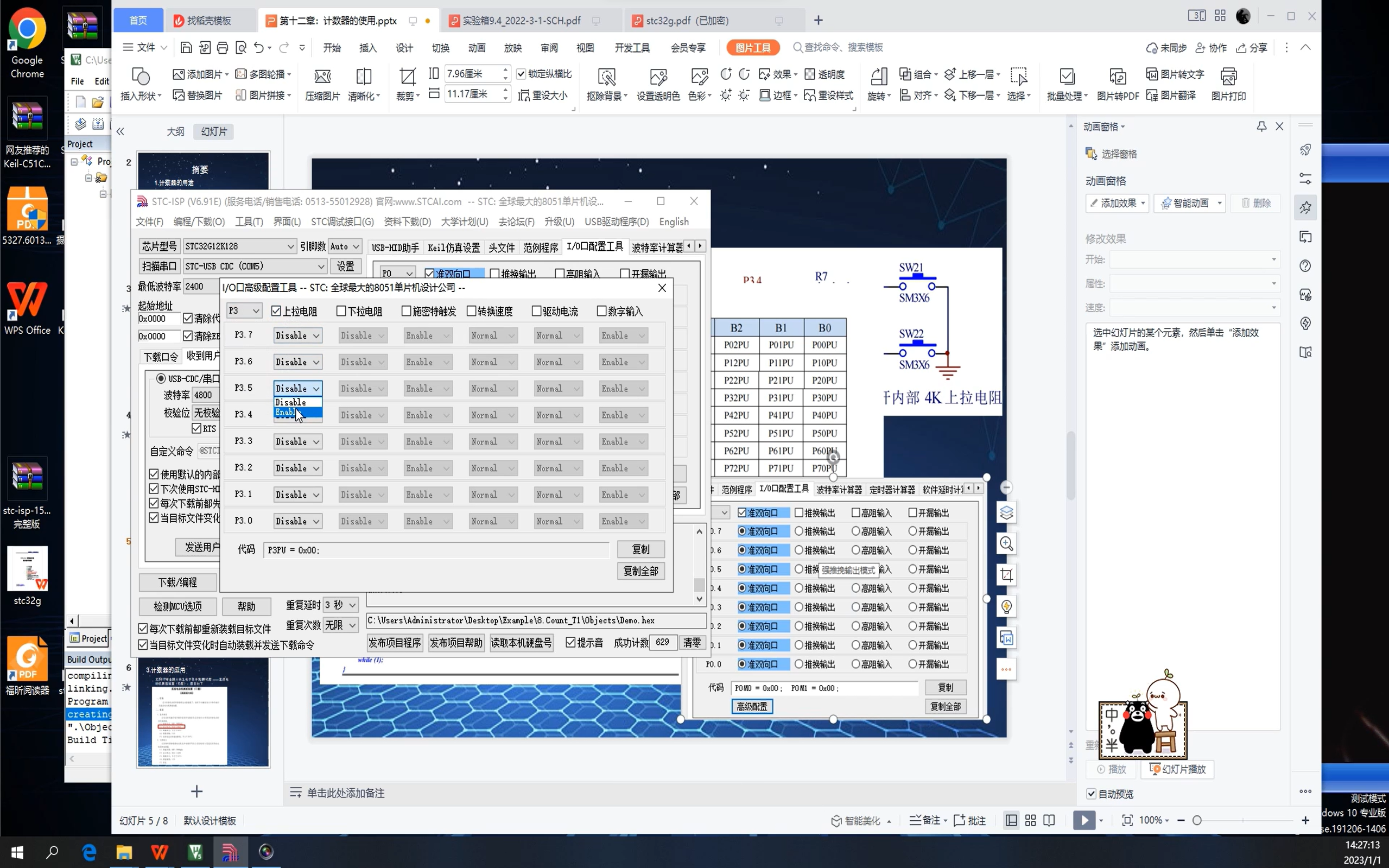Open the 添加效果 dropdown
Image resolution: width=1389 pixels, height=868 pixels.
coord(1118,203)
